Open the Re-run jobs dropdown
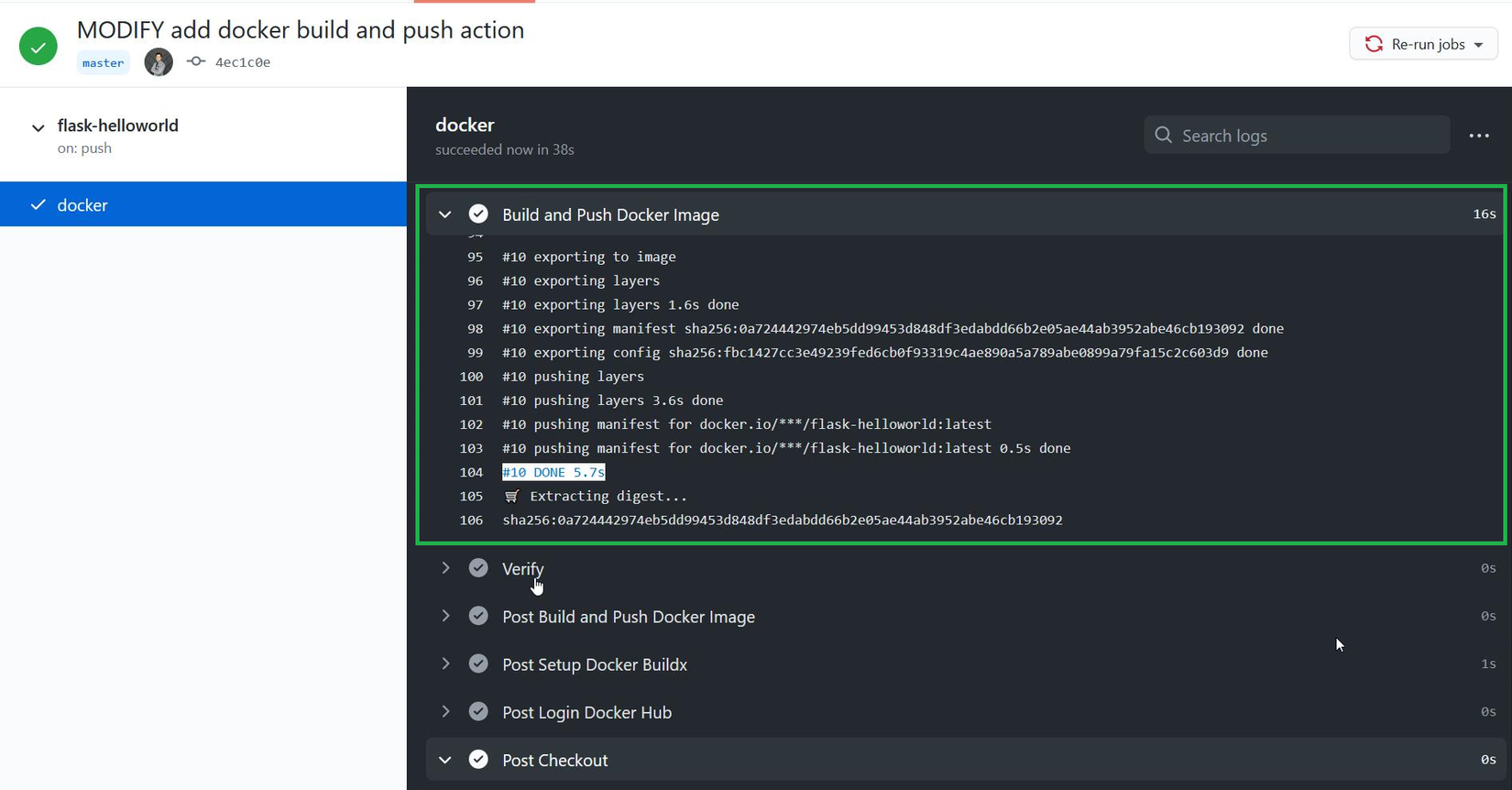Image resolution: width=1512 pixels, height=790 pixels. click(x=1423, y=44)
